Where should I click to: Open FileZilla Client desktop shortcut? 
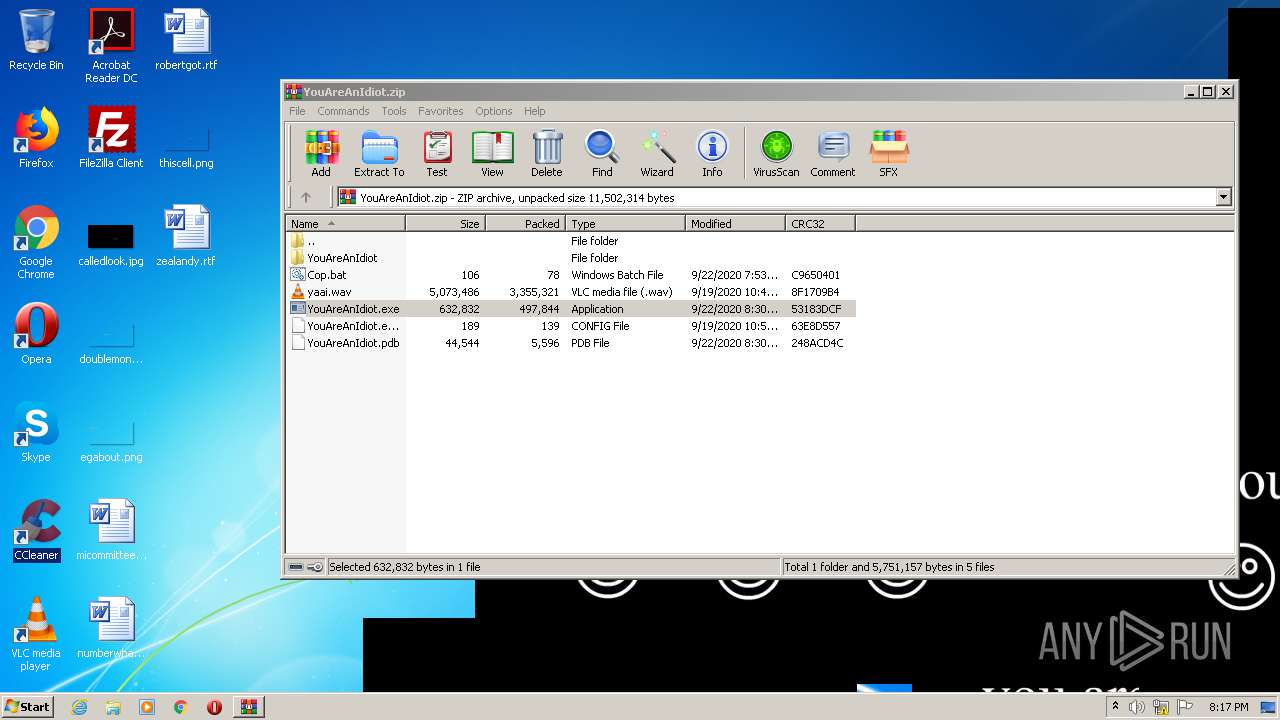point(111,138)
